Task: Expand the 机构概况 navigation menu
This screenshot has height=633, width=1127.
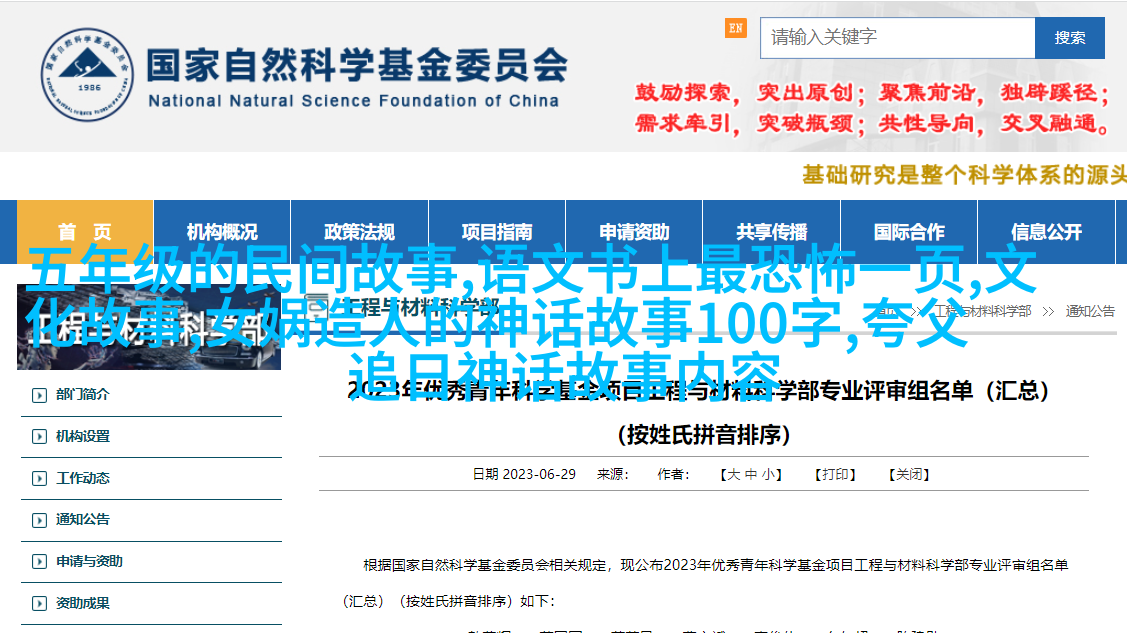Action: pyautogui.click(x=222, y=232)
